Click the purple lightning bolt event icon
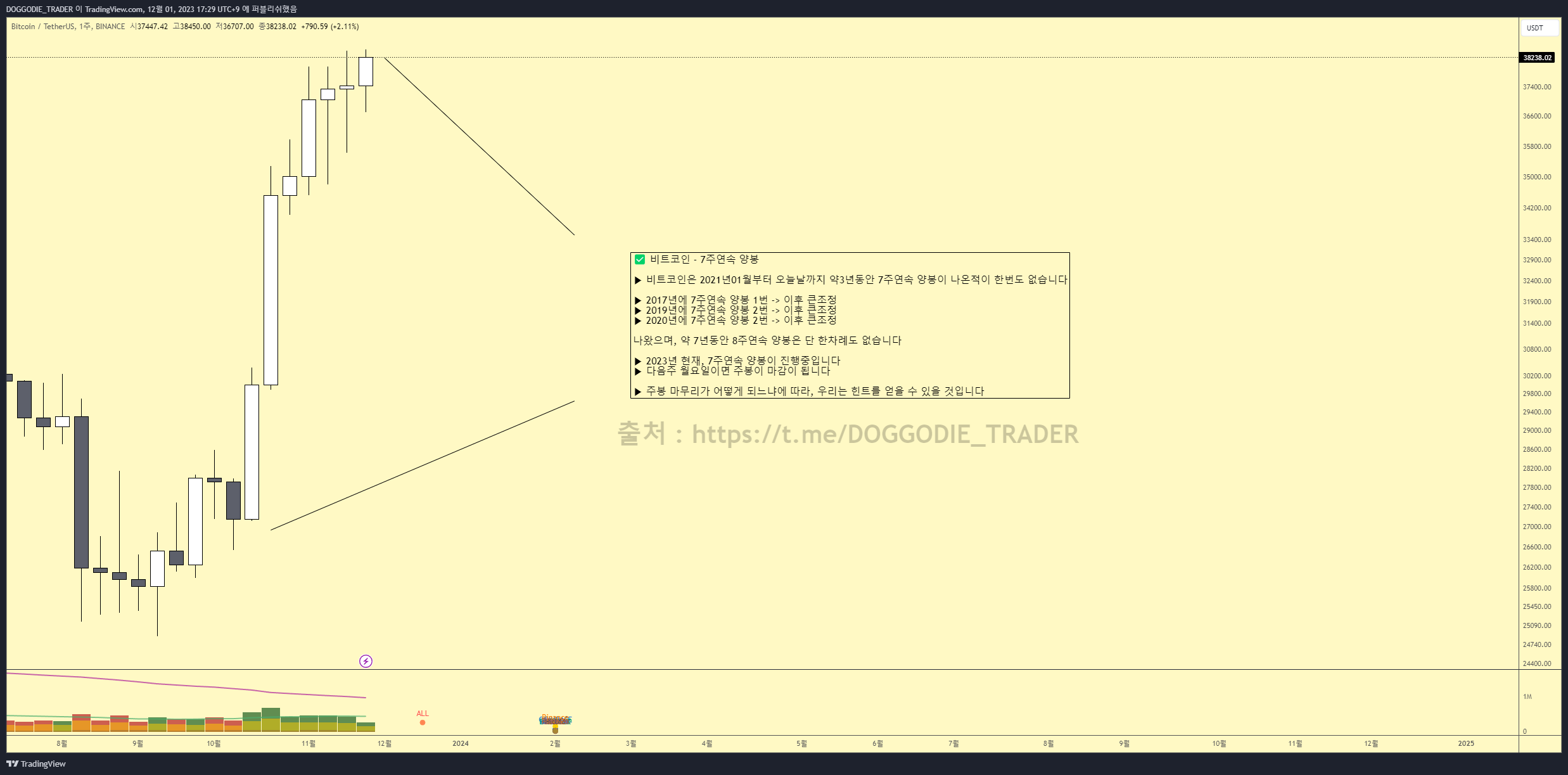 coord(366,662)
